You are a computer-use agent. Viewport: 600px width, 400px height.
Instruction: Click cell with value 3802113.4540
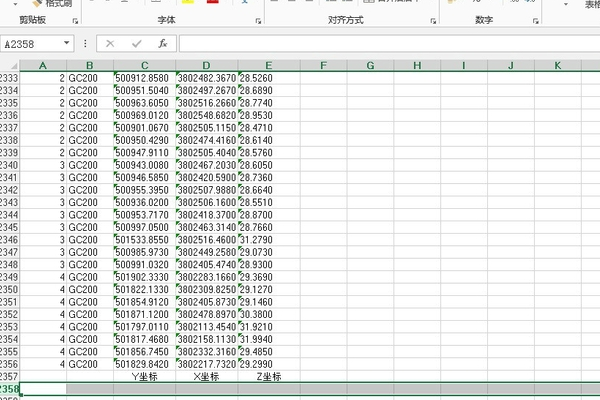207,327
